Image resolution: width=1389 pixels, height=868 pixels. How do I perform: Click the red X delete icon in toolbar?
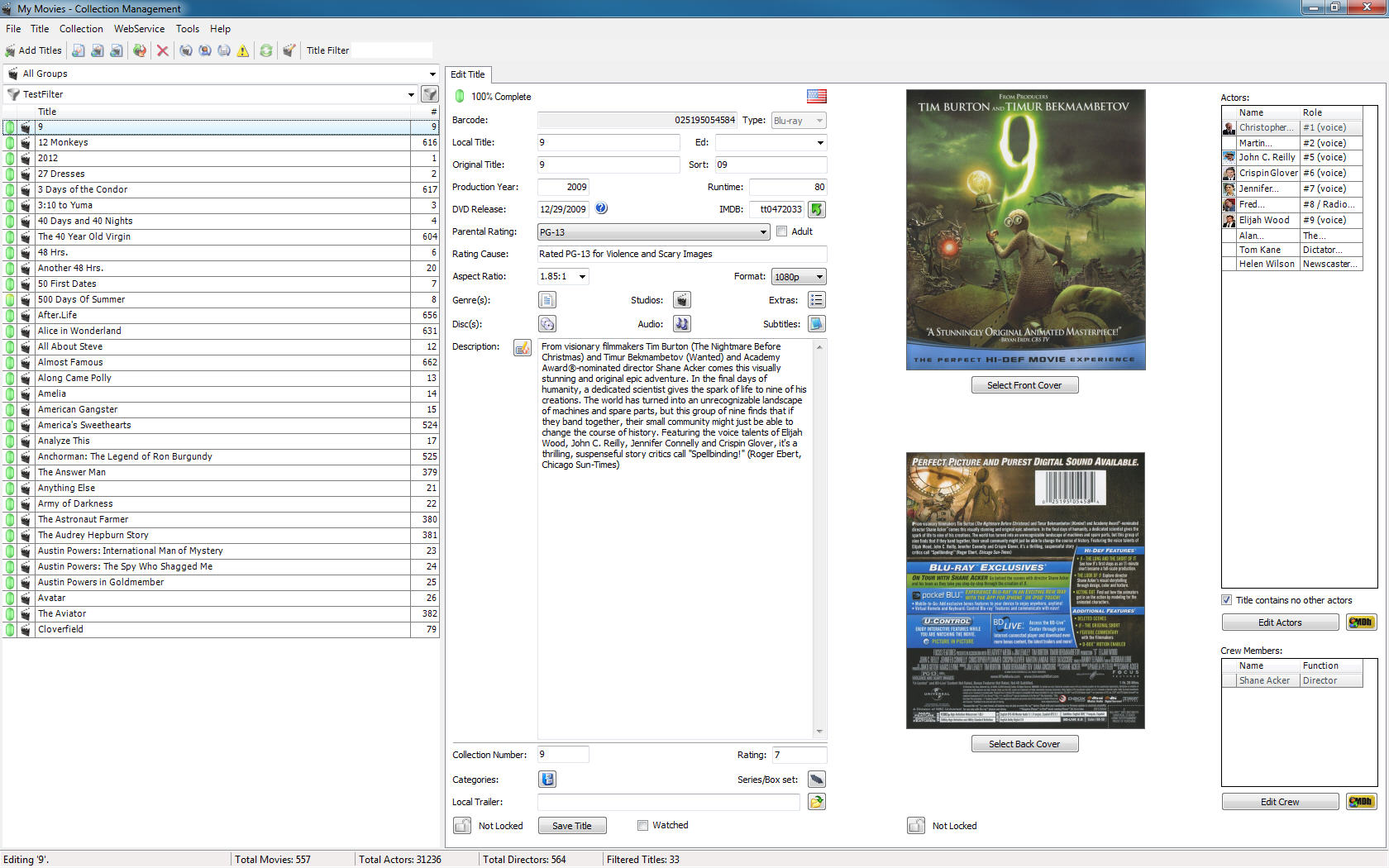[x=163, y=50]
